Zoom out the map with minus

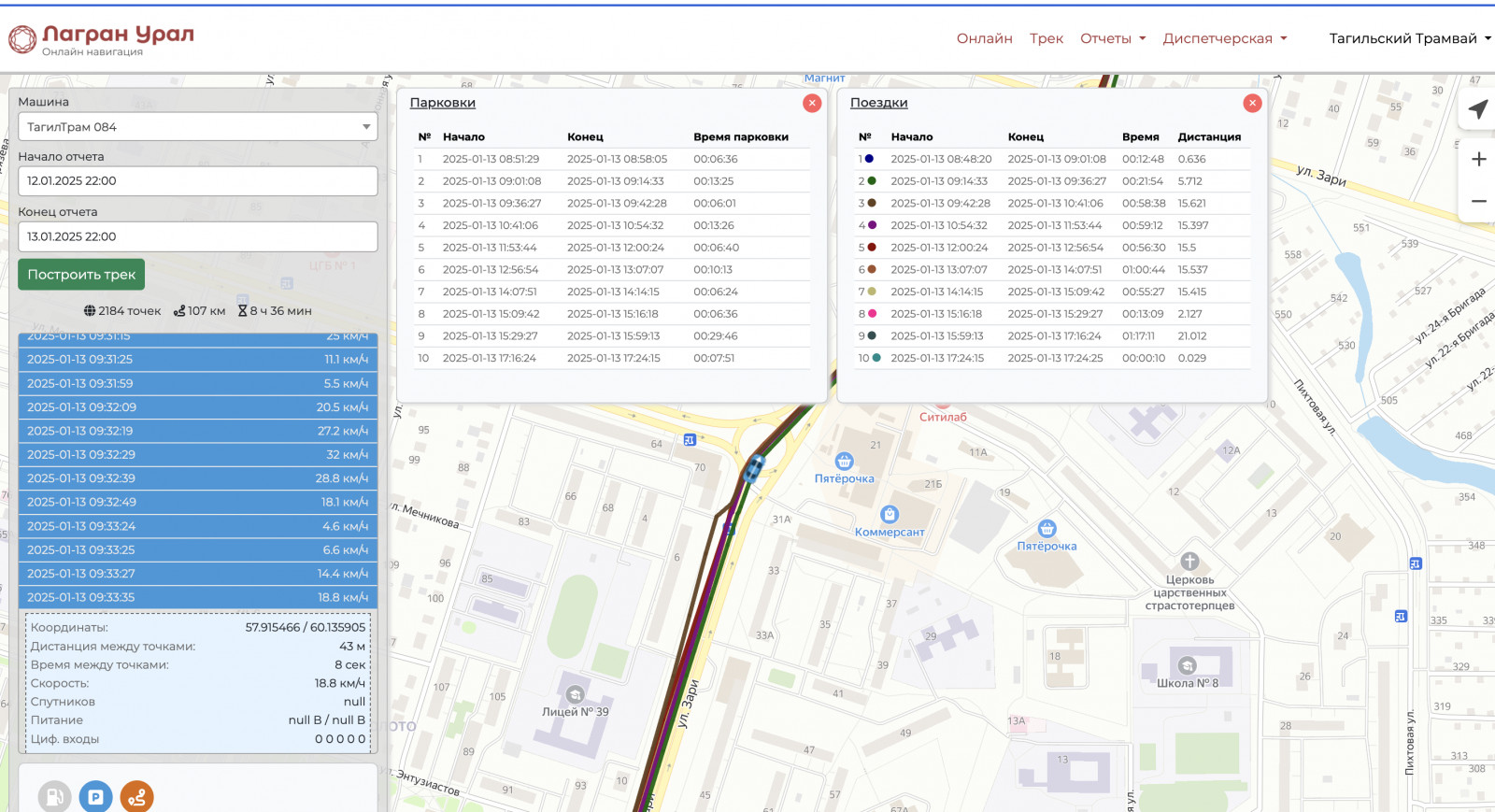(x=1478, y=201)
